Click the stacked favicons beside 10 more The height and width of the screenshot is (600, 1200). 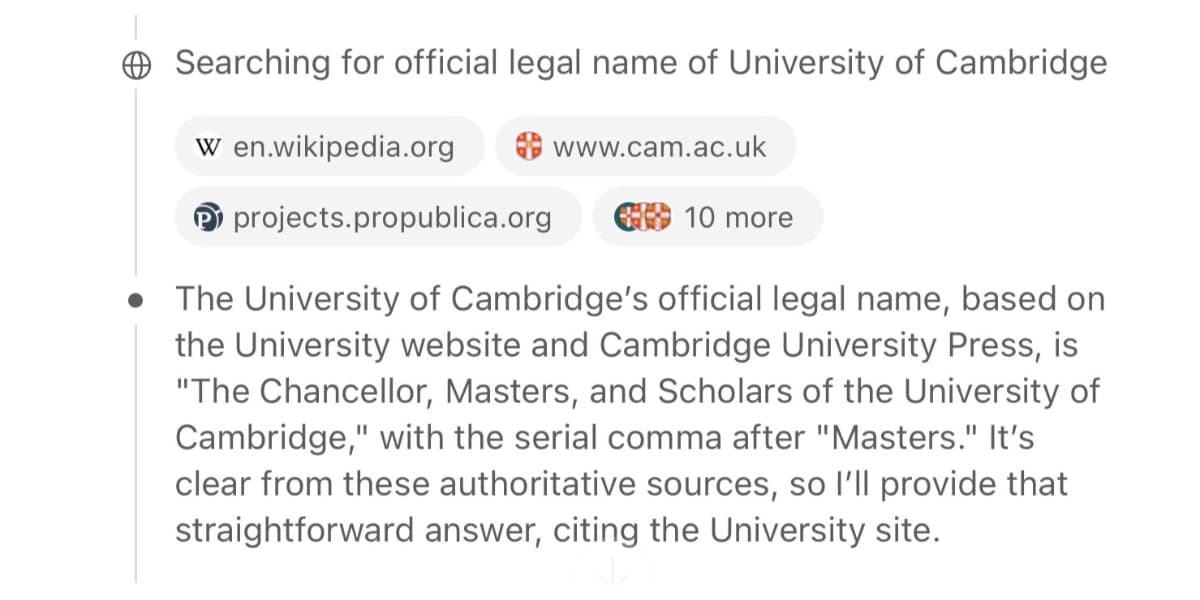pyautogui.click(x=642, y=217)
